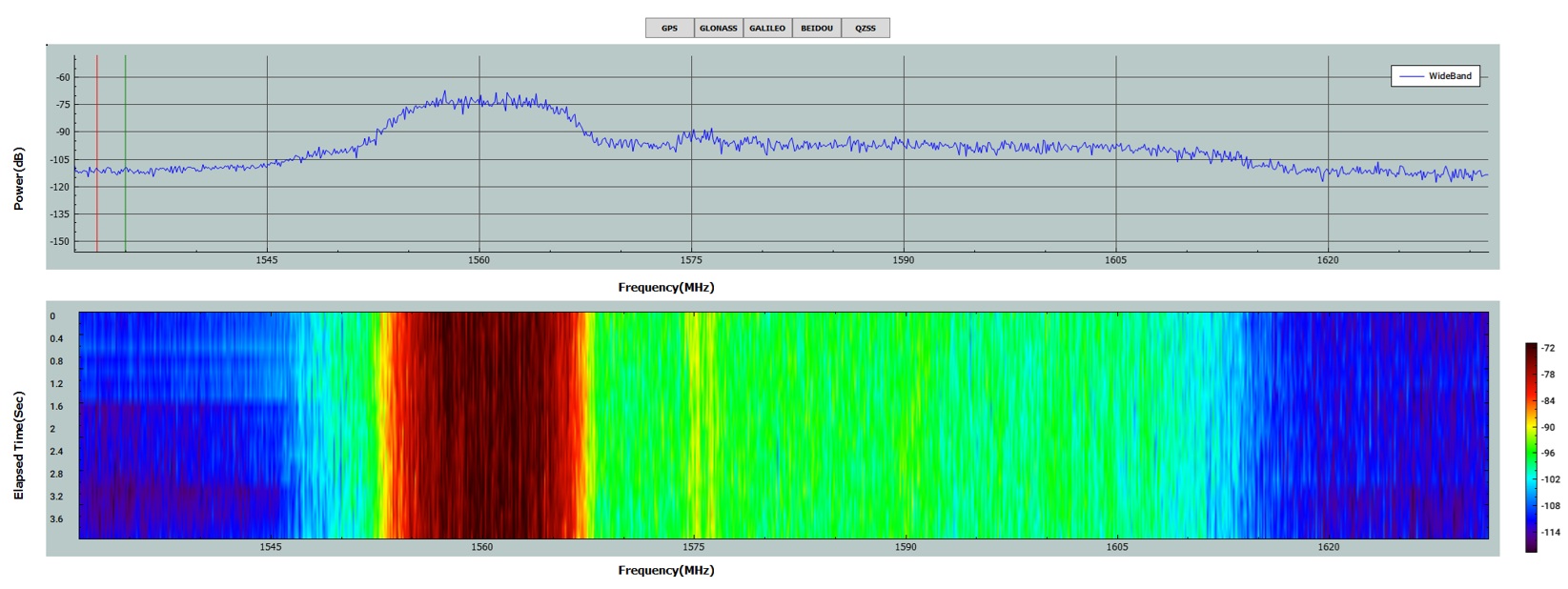Click the 0.4 elapsed time tick
The width and height of the screenshot is (1568, 589).
[x=56, y=339]
